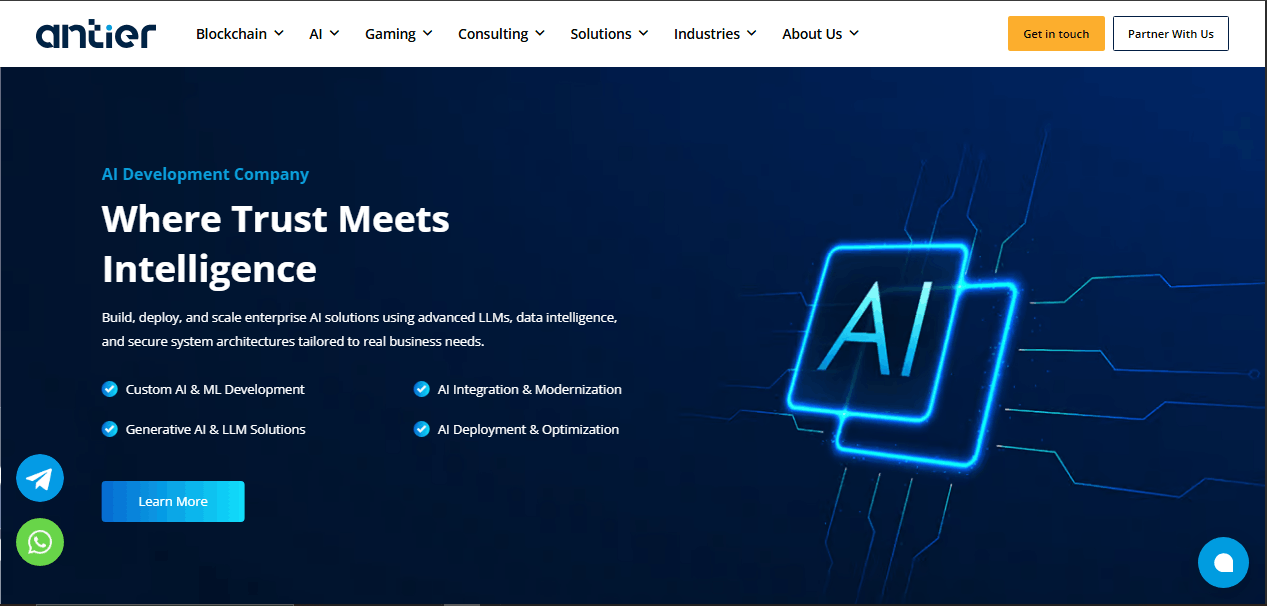Click checkmark beside AI Deployment & Optimization
Screen dimensions: 1267x606
pyautogui.click(x=422, y=429)
